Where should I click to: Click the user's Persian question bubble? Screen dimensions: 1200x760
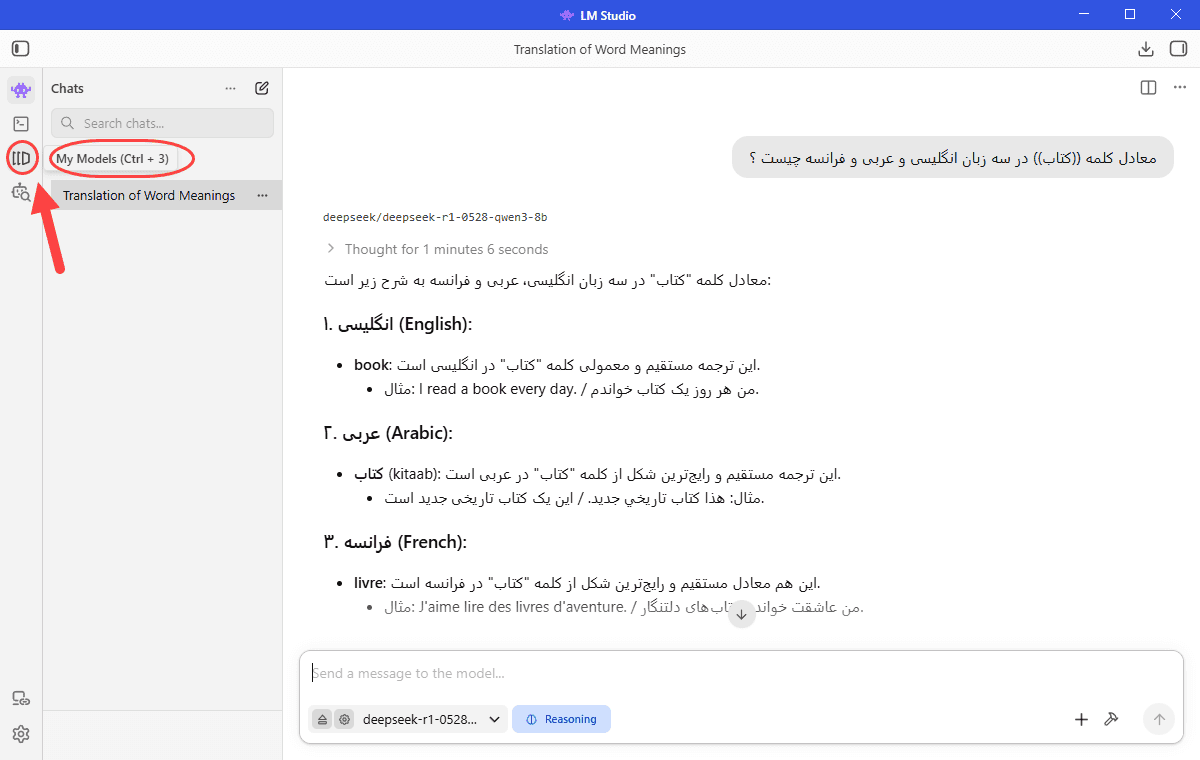coord(952,158)
